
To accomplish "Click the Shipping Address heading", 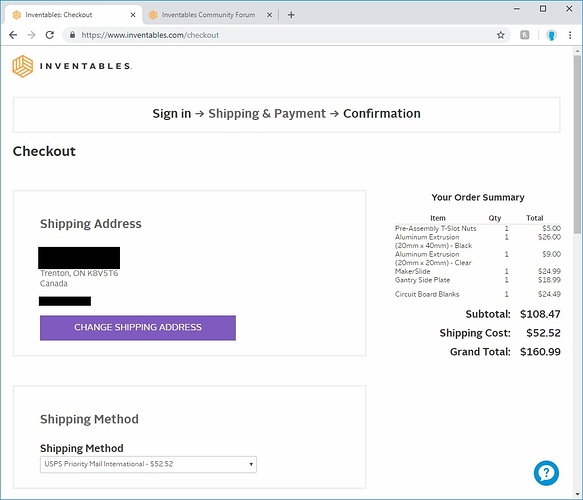I will click(x=91, y=224).
